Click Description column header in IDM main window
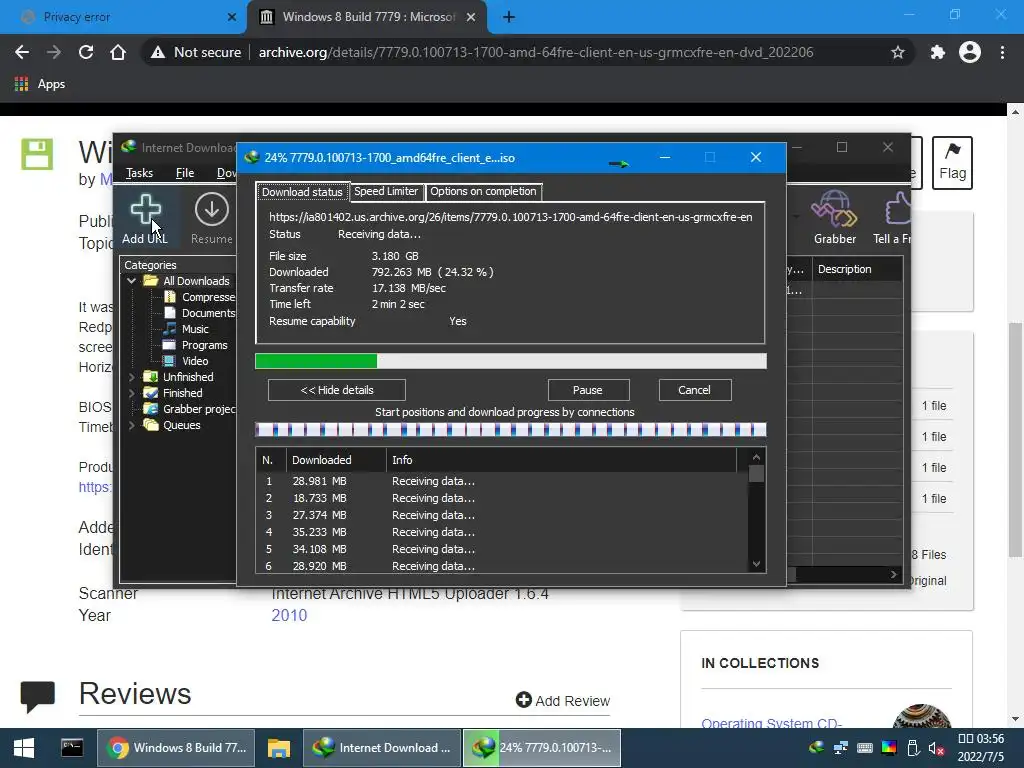This screenshot has width=1024, height=768. tap(857, 269)
